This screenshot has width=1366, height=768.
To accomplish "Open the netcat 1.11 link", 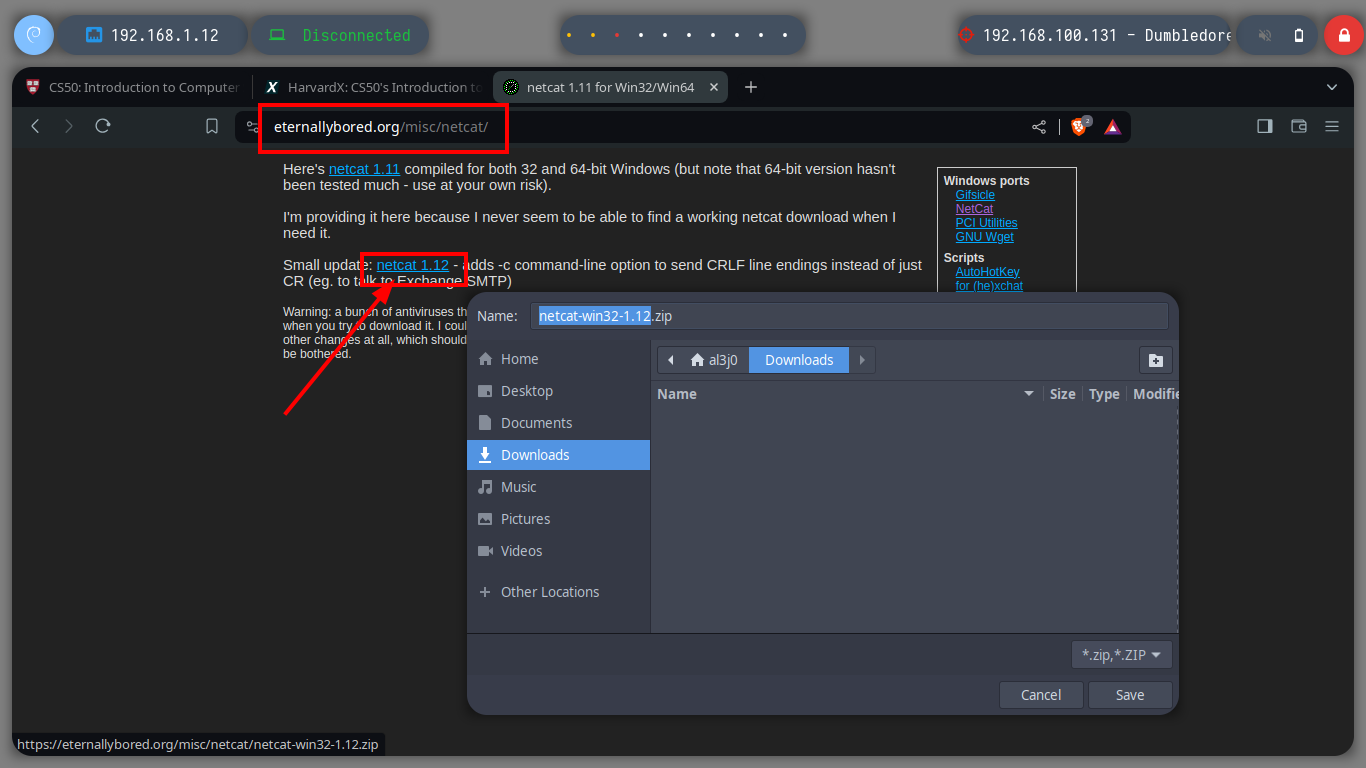I will pos(364,169).
